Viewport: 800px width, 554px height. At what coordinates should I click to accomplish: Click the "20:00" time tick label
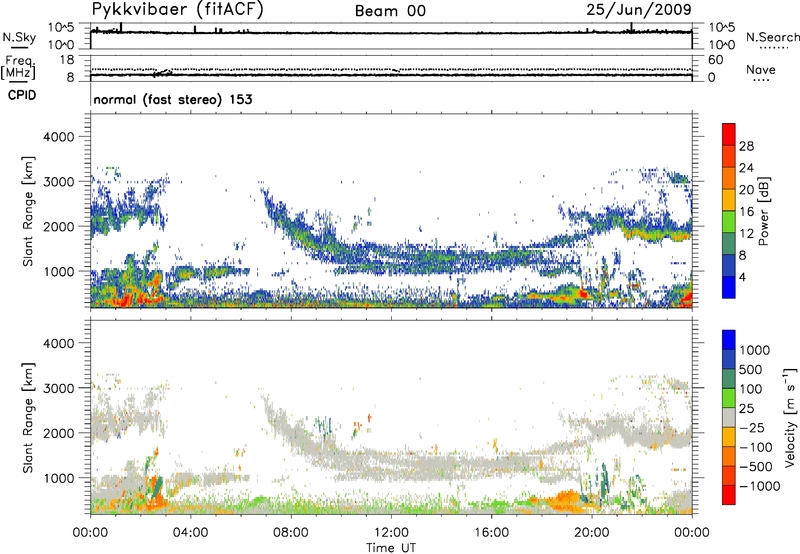click(x=591, y=533)
